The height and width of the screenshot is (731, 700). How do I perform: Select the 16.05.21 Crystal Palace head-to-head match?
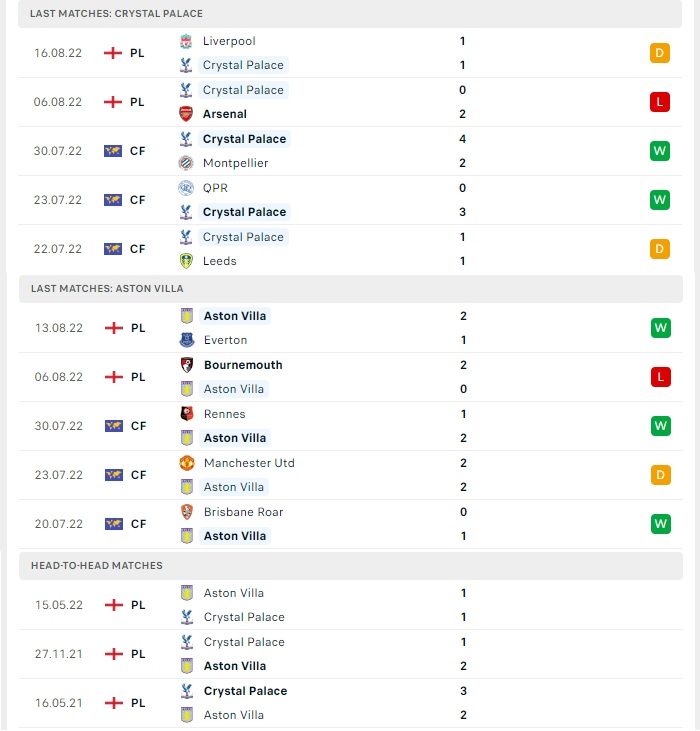click(x=350, y=703)
